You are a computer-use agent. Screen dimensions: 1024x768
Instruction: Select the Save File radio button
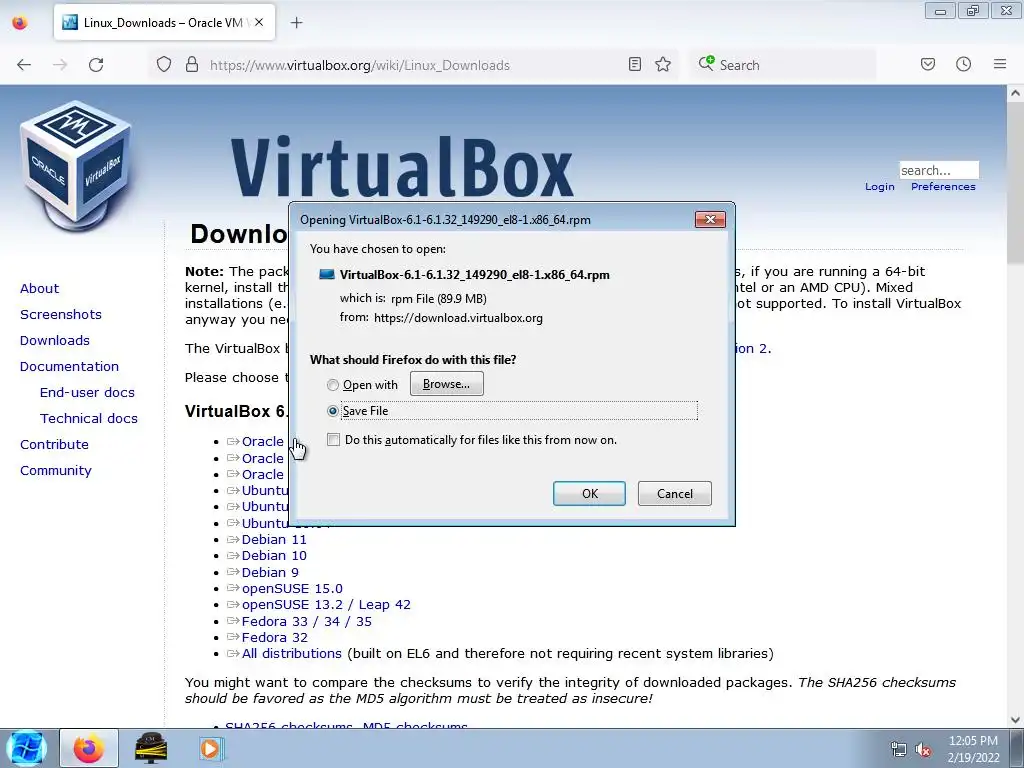click(x=333, y=411)
